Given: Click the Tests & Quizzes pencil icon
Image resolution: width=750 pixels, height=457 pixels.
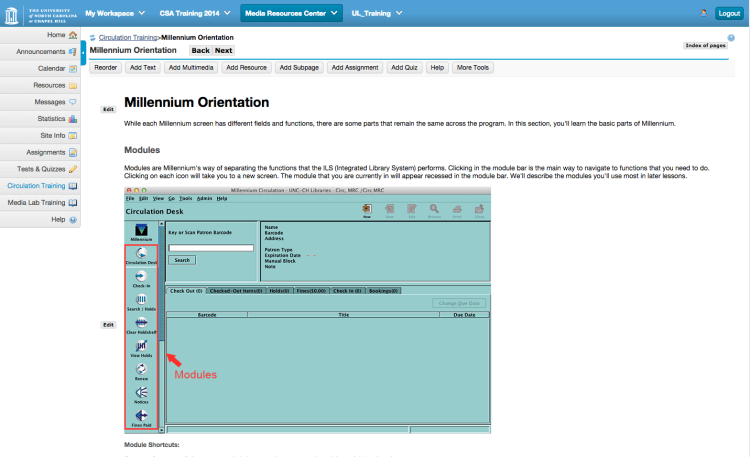Looking at the screenshot, I should (x=73, y=169).
